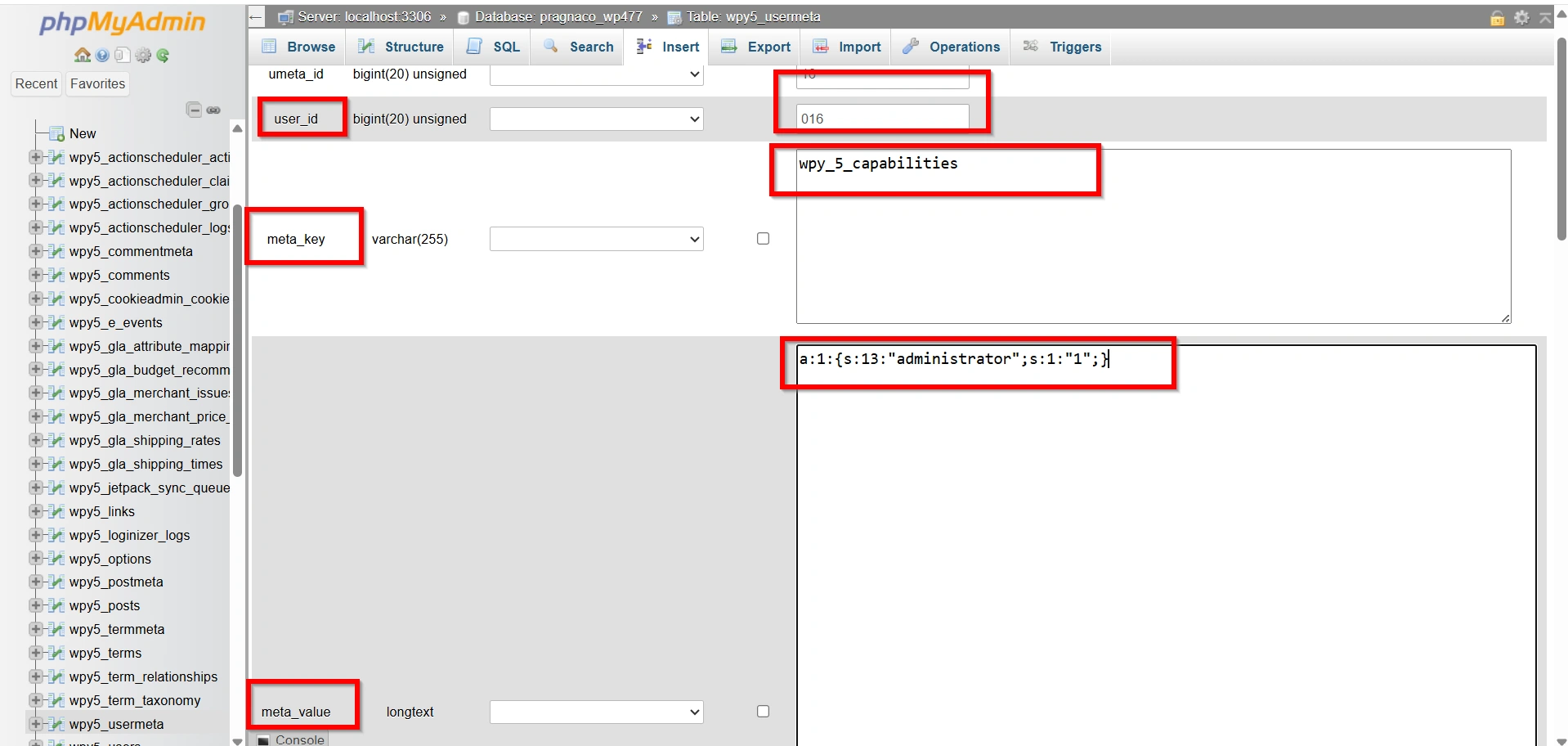Click the wpy5_posts table icon
Screen dimensions: 1568x746
point(56,605)
